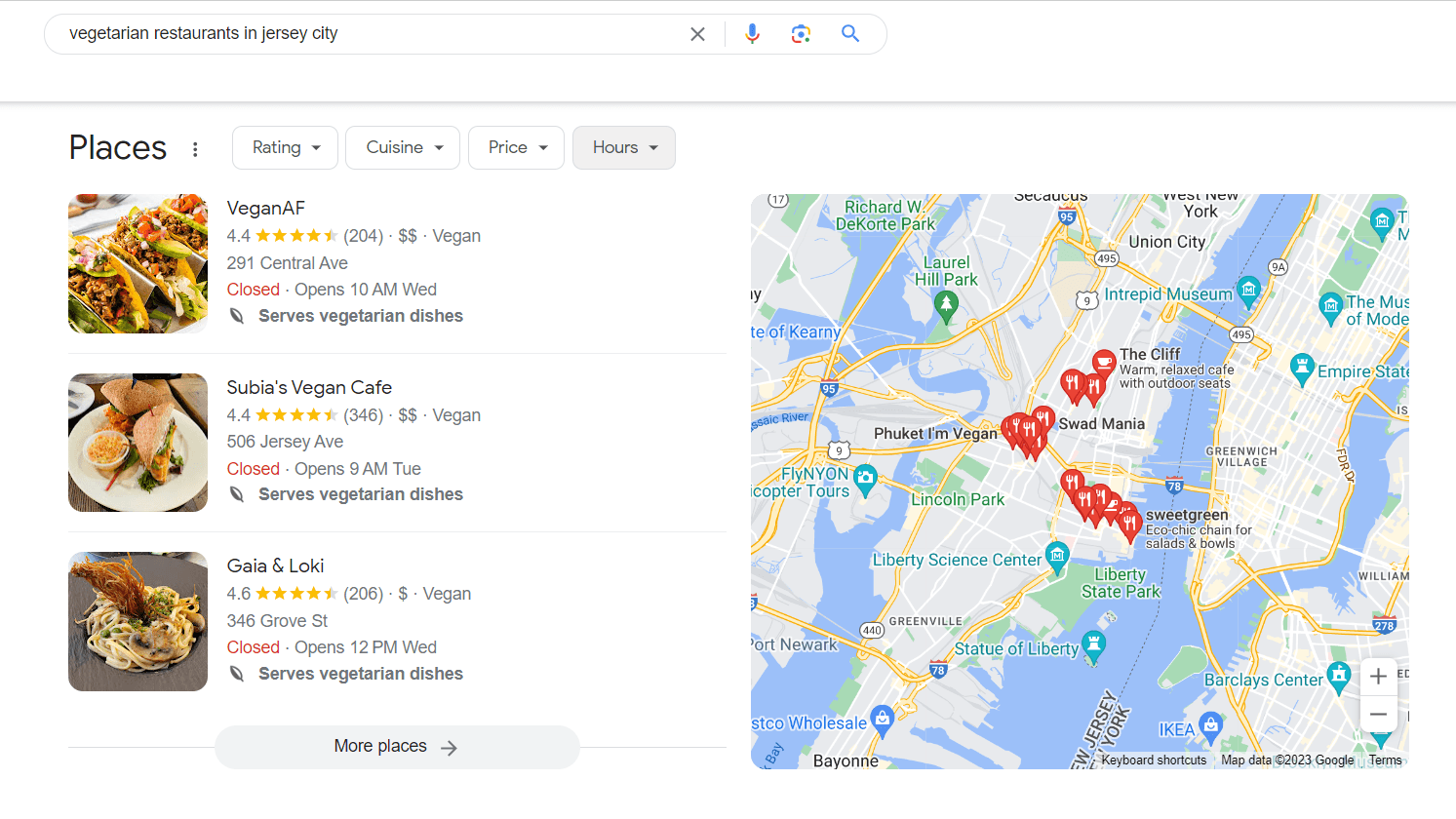Click the More places button

tap(397, 747)
